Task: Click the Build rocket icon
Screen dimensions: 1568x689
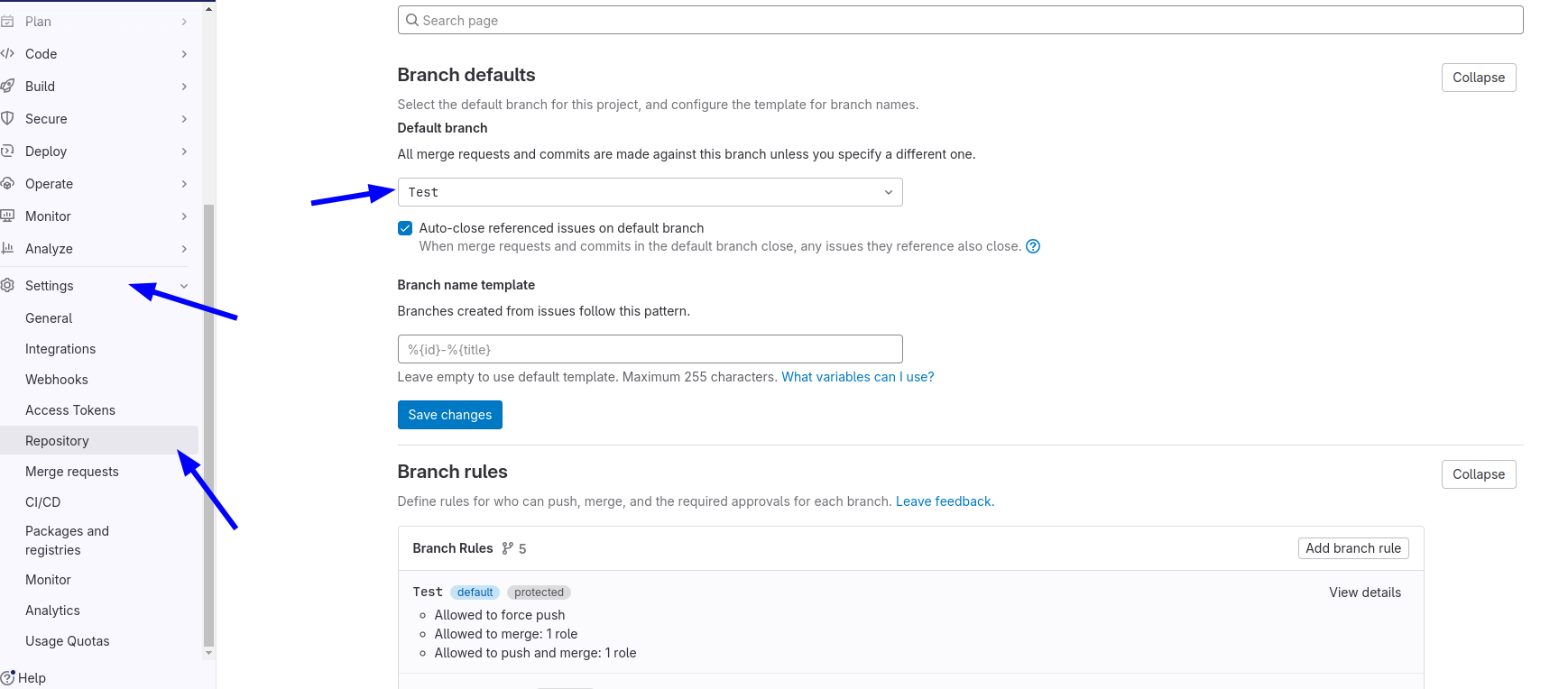Action: [x=8, y=87]
